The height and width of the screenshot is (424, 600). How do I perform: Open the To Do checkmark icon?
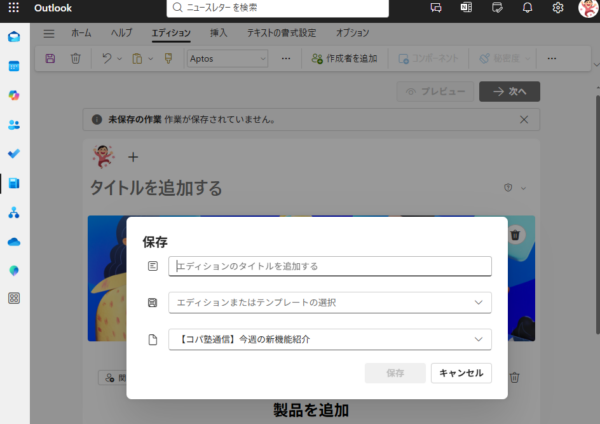[14, 154]
